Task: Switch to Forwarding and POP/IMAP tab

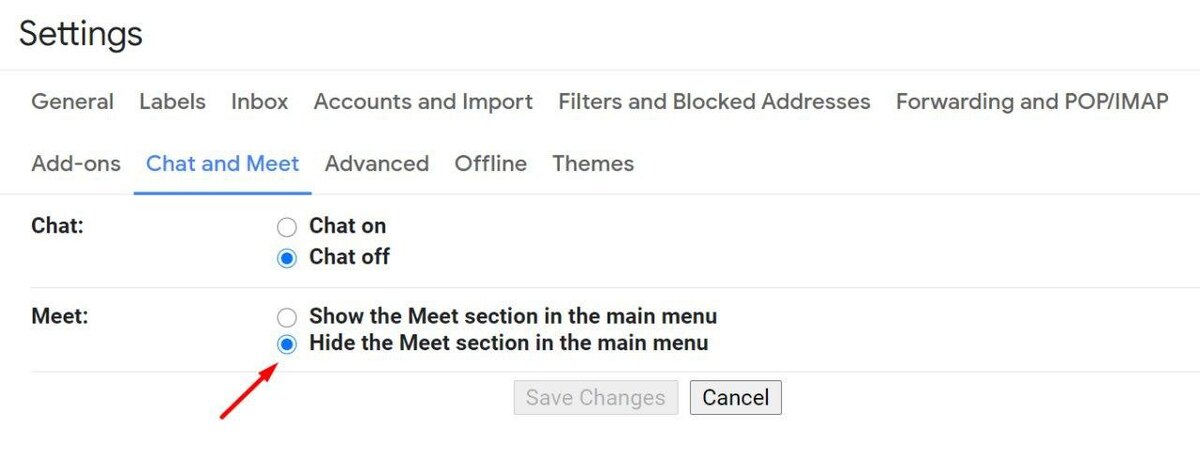Action: [x=1032, y=102]
